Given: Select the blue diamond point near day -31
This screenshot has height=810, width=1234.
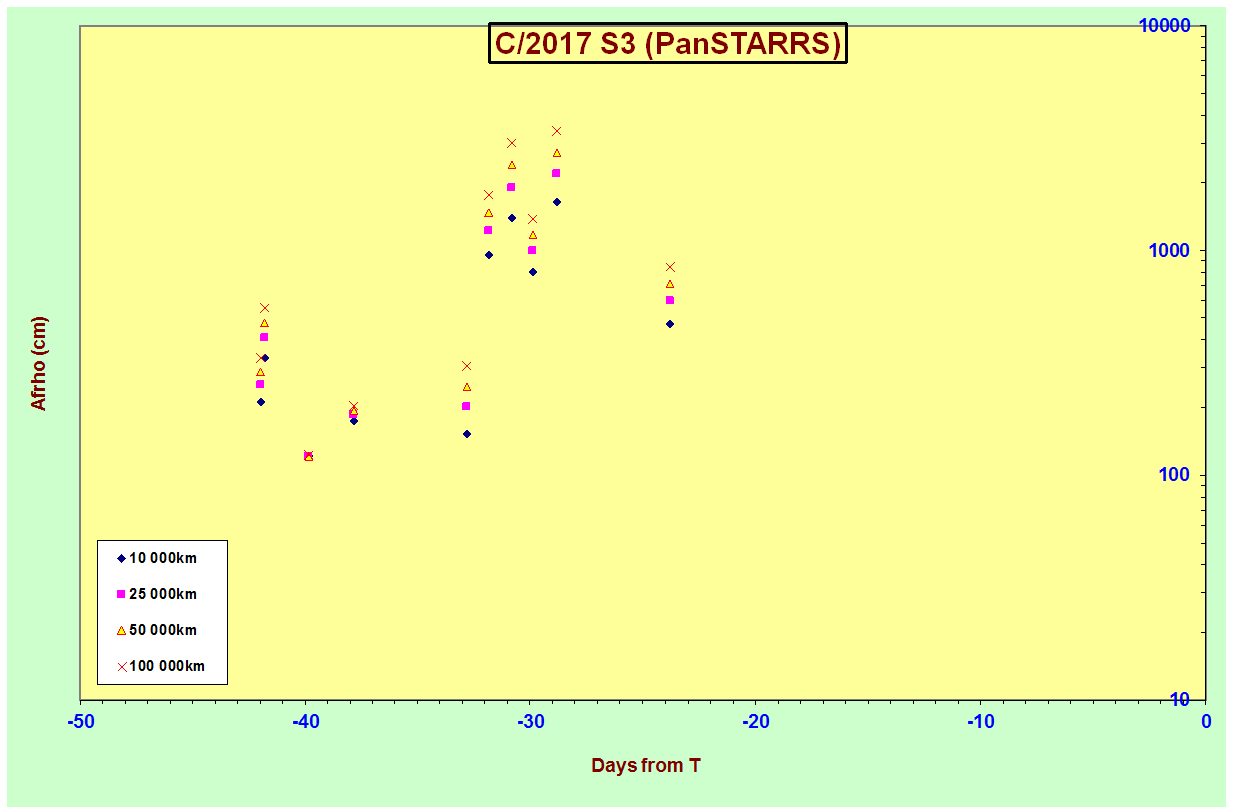Looking at the screenshot, I should pos(512,218).
